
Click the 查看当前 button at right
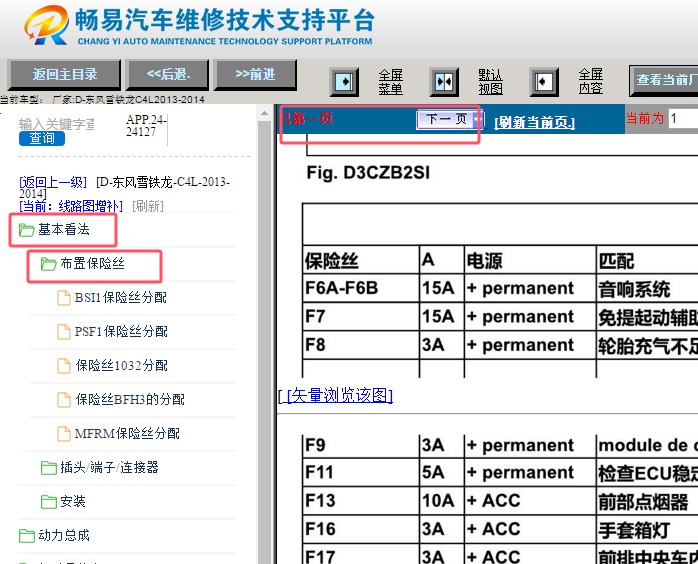click(x=664, y=80)
